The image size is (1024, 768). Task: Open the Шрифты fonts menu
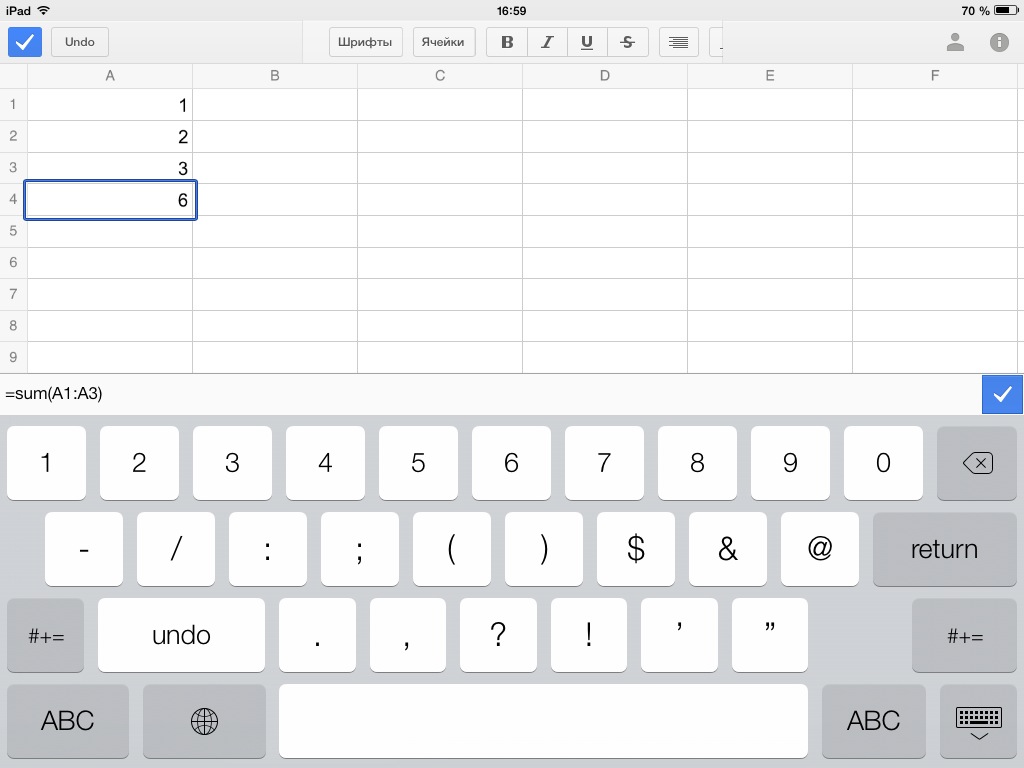point(366,42)
